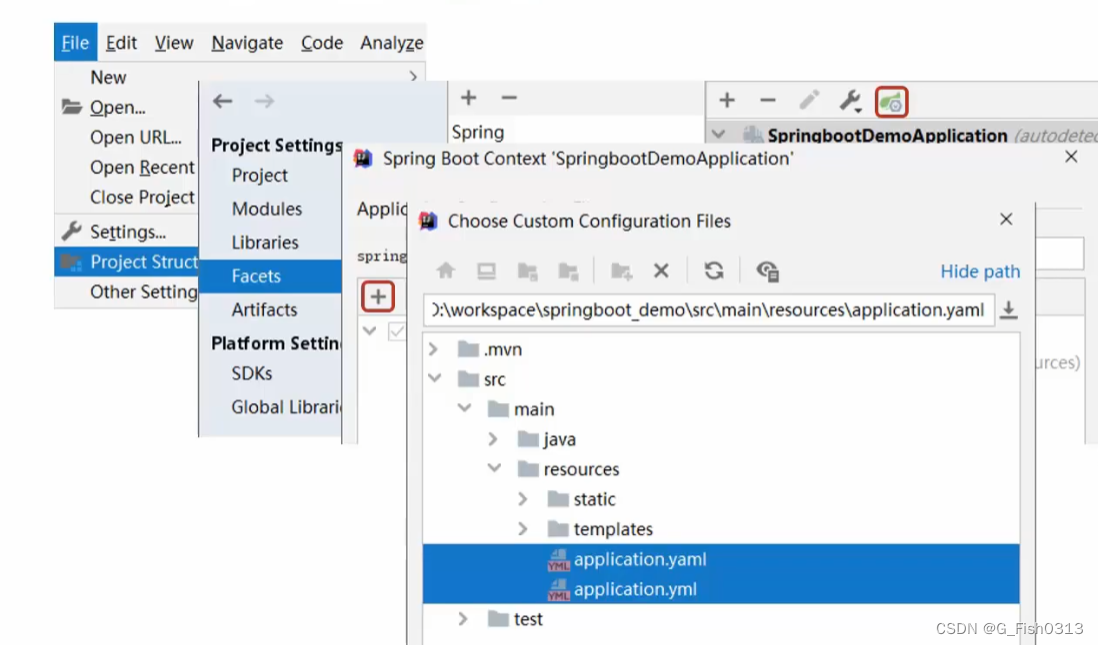Go forward with the right arrow
Image resolution: width=1098 pixels, height=645 pixels.
(264, 101)
